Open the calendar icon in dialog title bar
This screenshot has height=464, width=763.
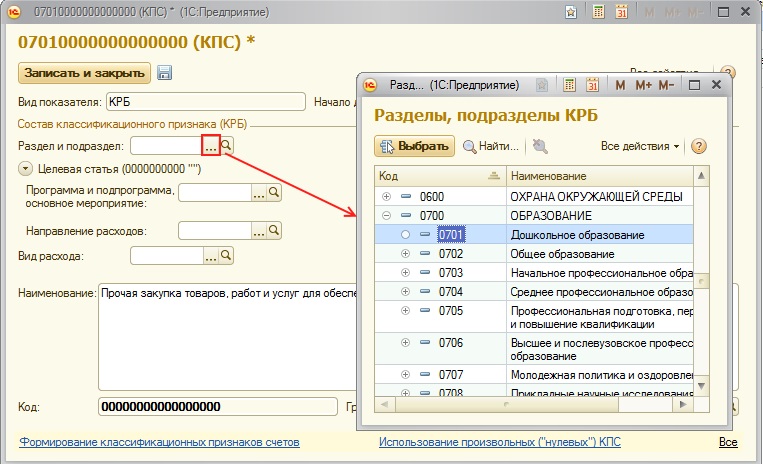click(592, 85)
